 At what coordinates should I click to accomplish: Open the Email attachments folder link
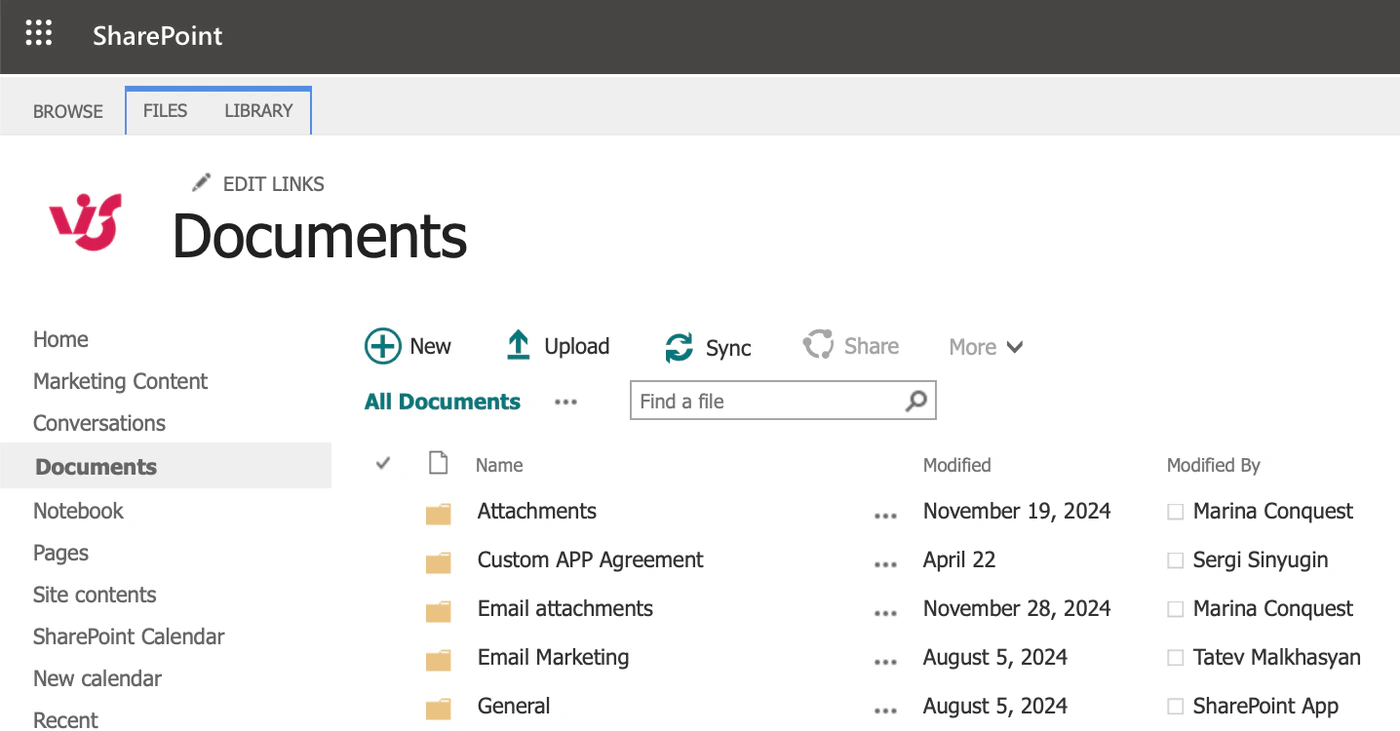click(x=565, y=609)
